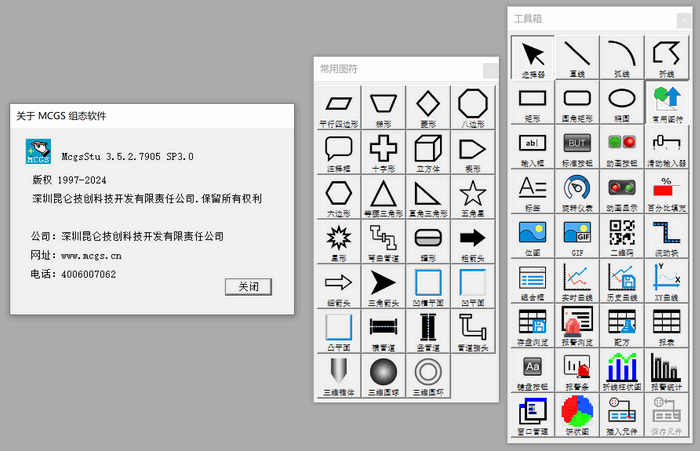Choose the 立方体 cube shape
The width and height of the screenshot is (700, 451).
point(428,153)
